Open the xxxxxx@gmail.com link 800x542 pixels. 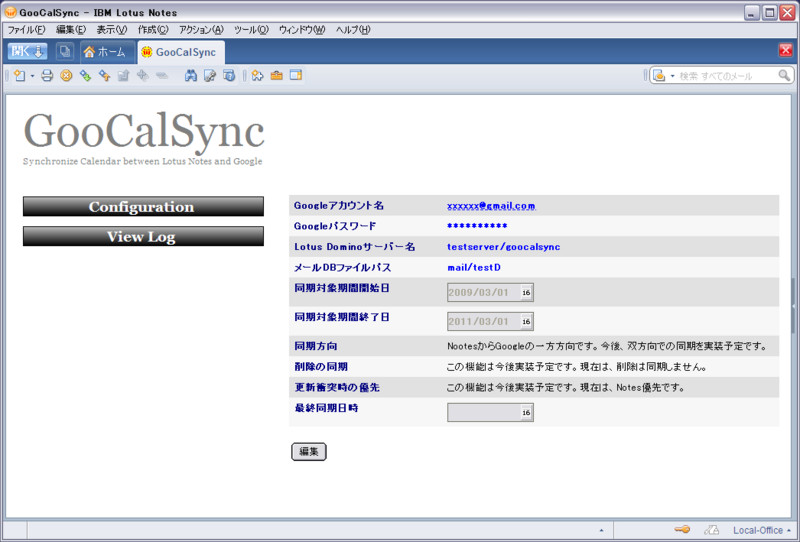click(491, 206)
